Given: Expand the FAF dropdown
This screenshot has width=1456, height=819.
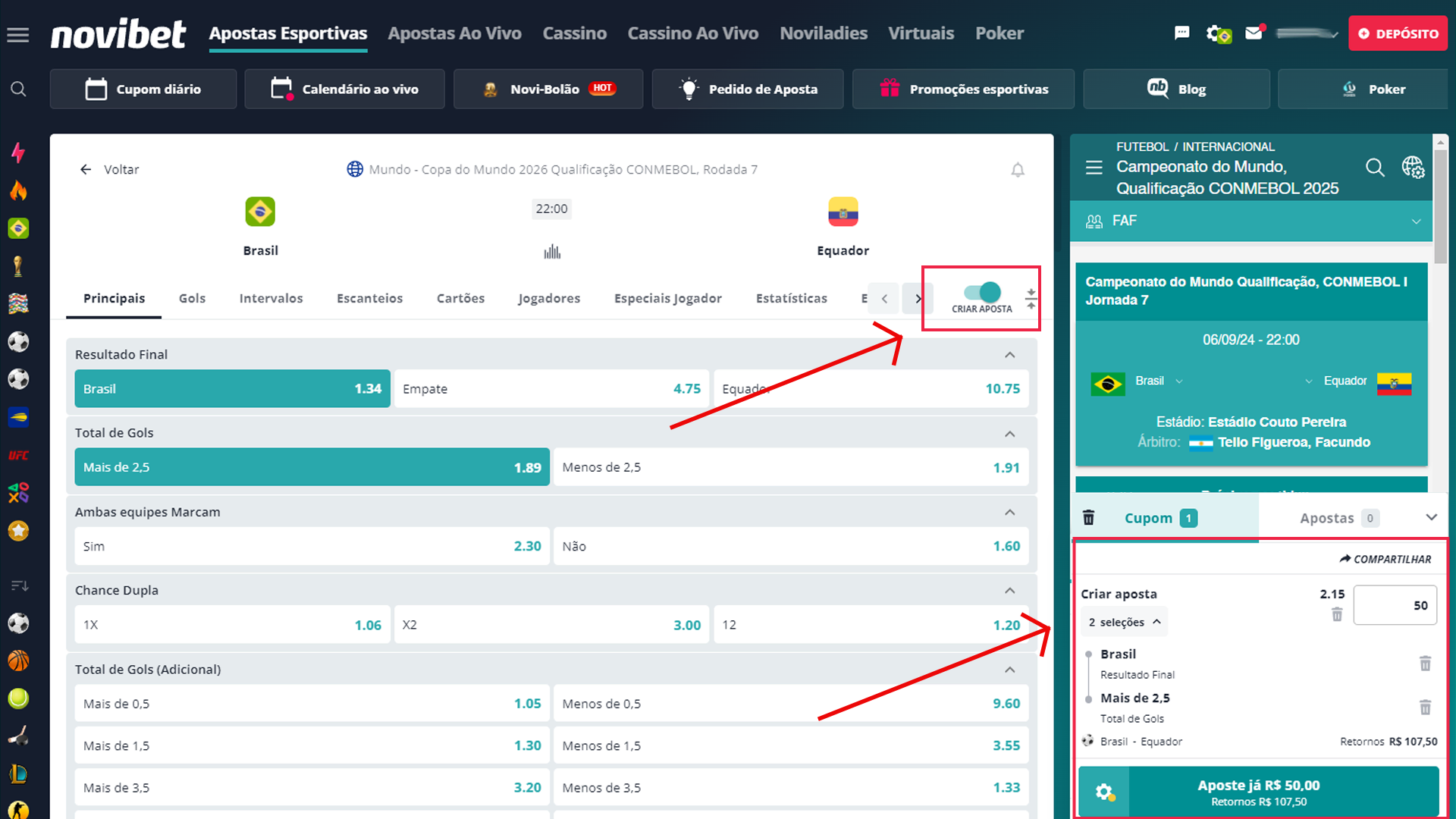Looking at the screenshot, I should (x=1251, y=221).
